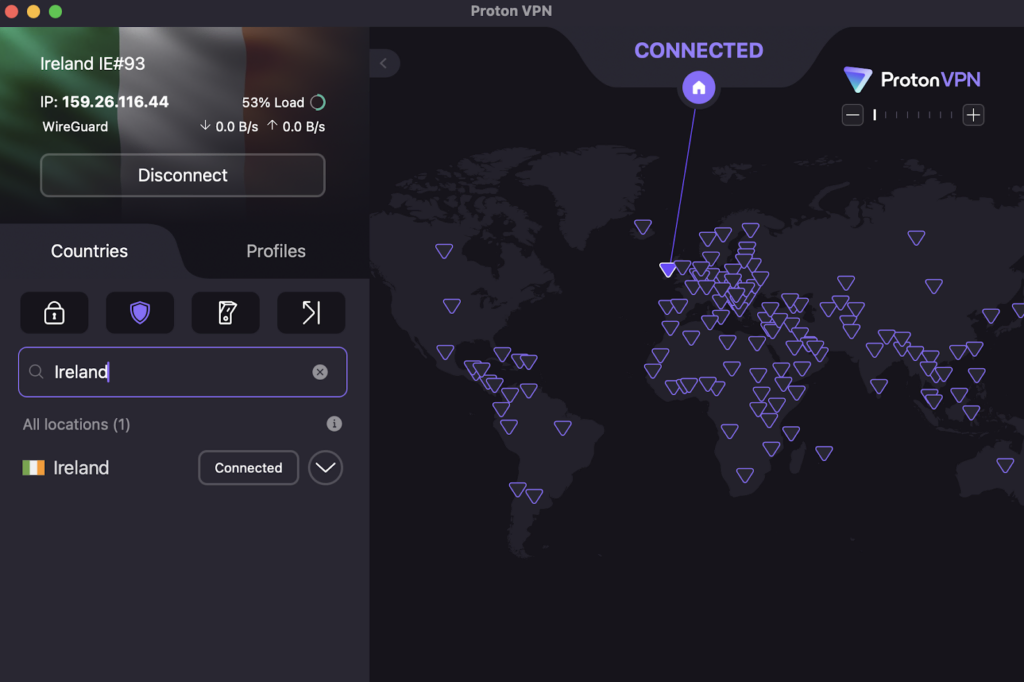Screen dimensions: 1024x682
Task: Zoom out the map with minus button
Action: (852, 116)
